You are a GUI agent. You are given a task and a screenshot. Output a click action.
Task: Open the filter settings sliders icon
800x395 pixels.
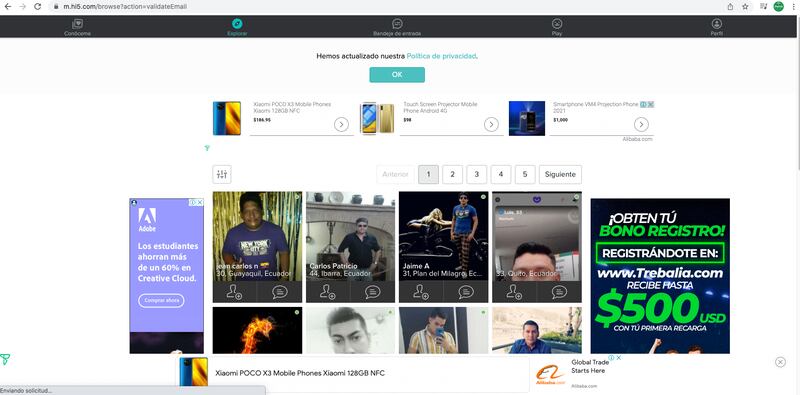pos(221,174)
